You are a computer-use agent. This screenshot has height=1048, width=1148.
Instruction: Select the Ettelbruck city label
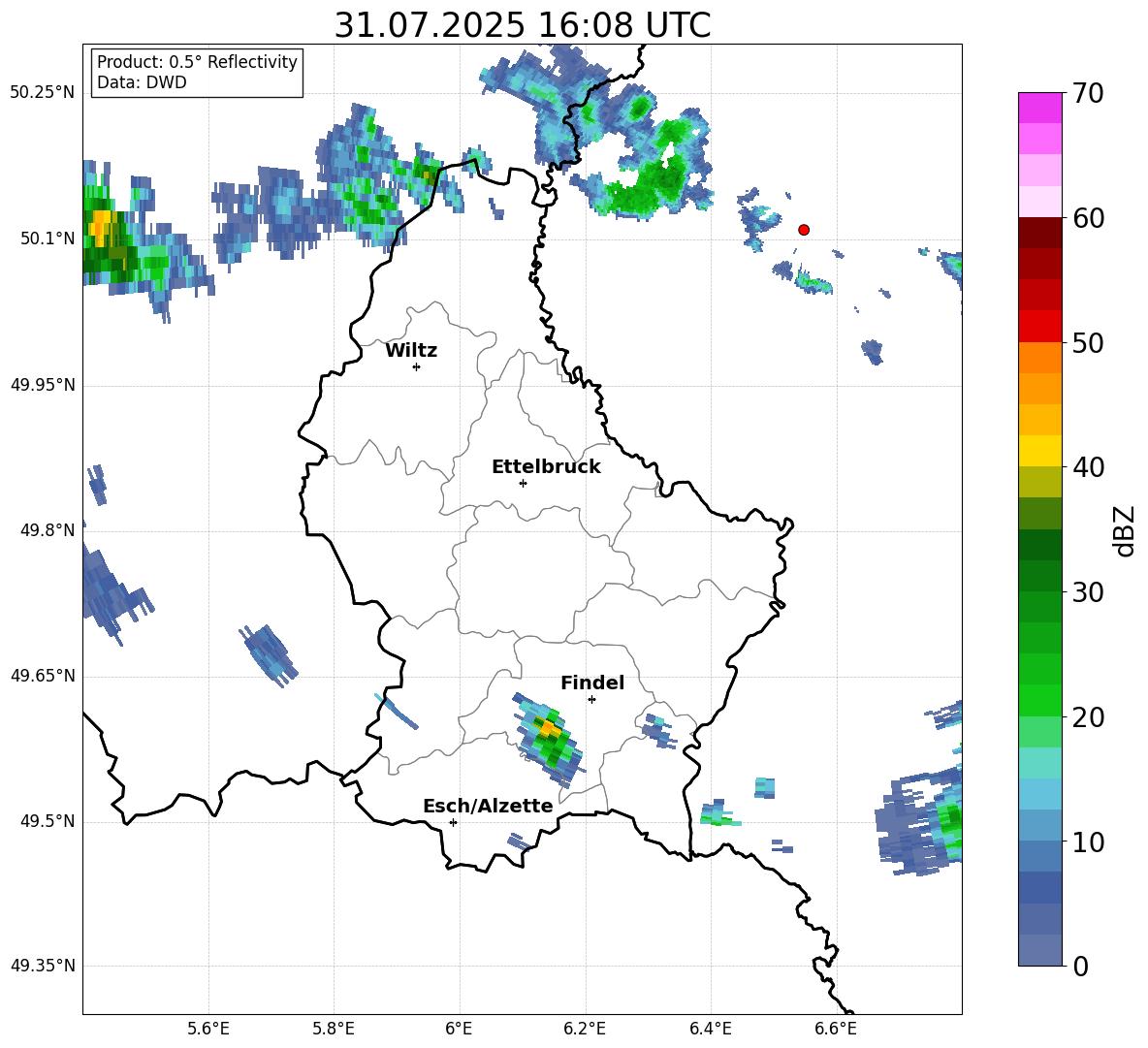[x=546, y=467]
